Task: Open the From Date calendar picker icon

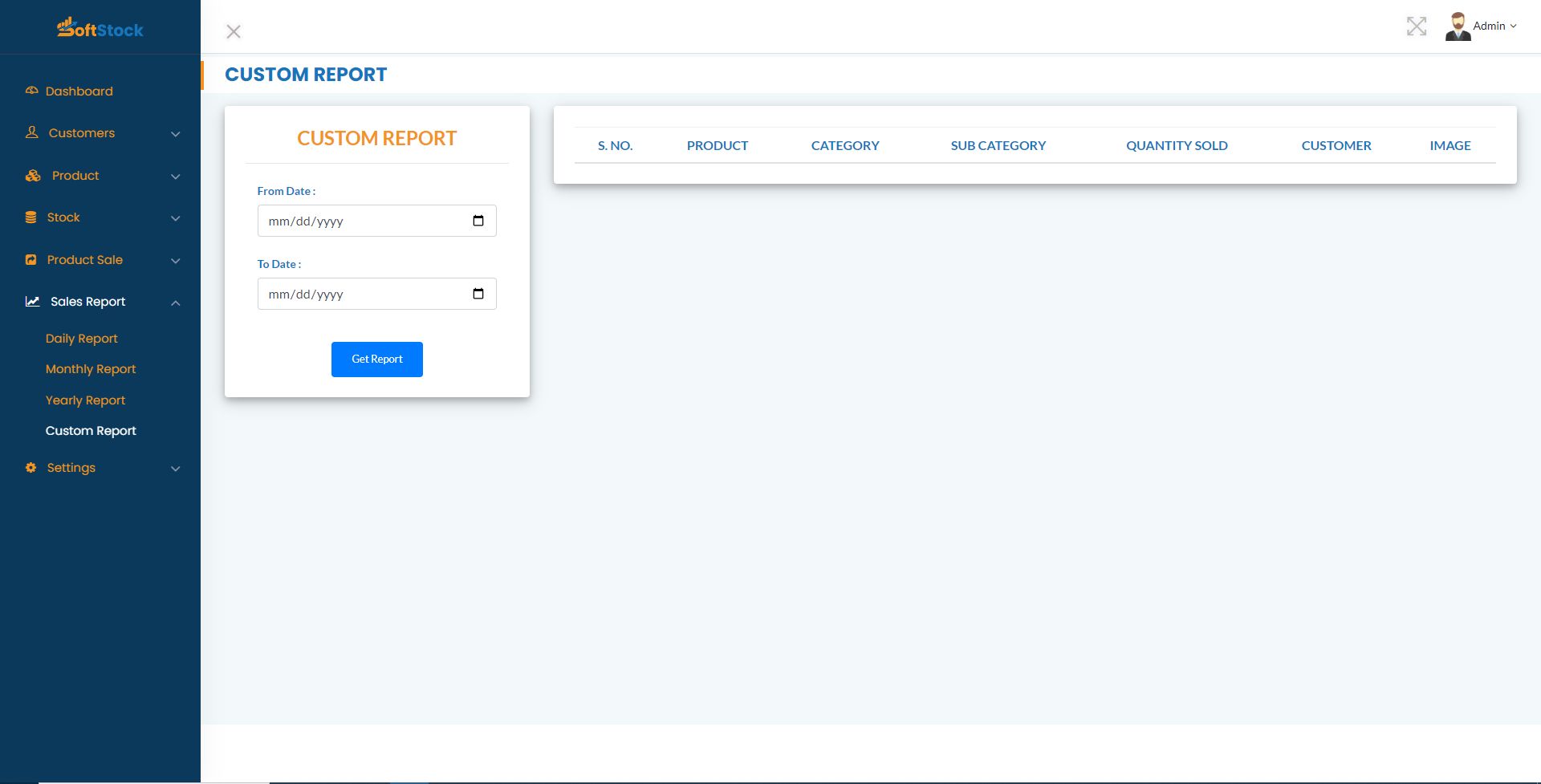Action: pyautogui.click(x=478, y=221)
